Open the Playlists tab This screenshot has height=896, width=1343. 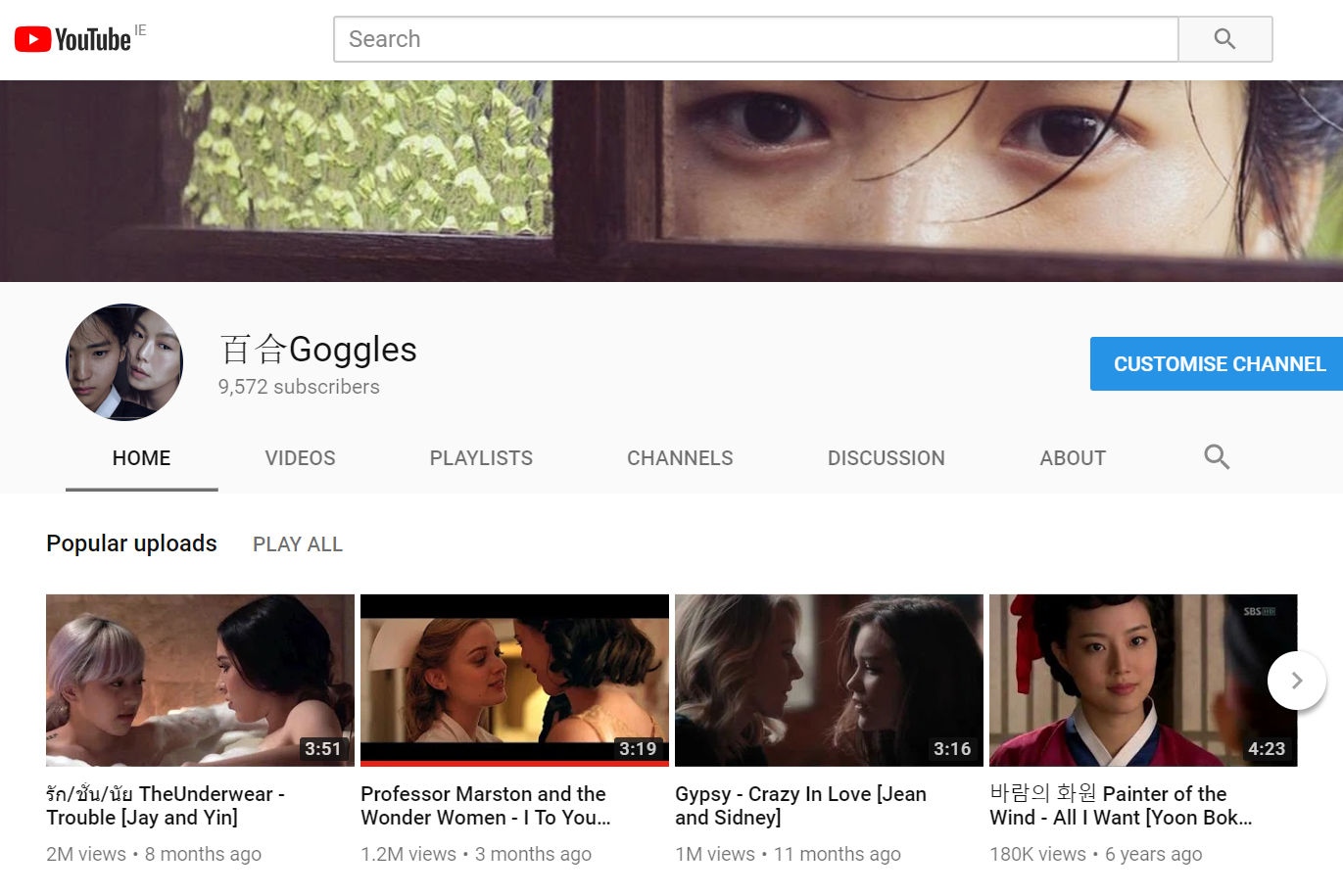coord(481,458)
